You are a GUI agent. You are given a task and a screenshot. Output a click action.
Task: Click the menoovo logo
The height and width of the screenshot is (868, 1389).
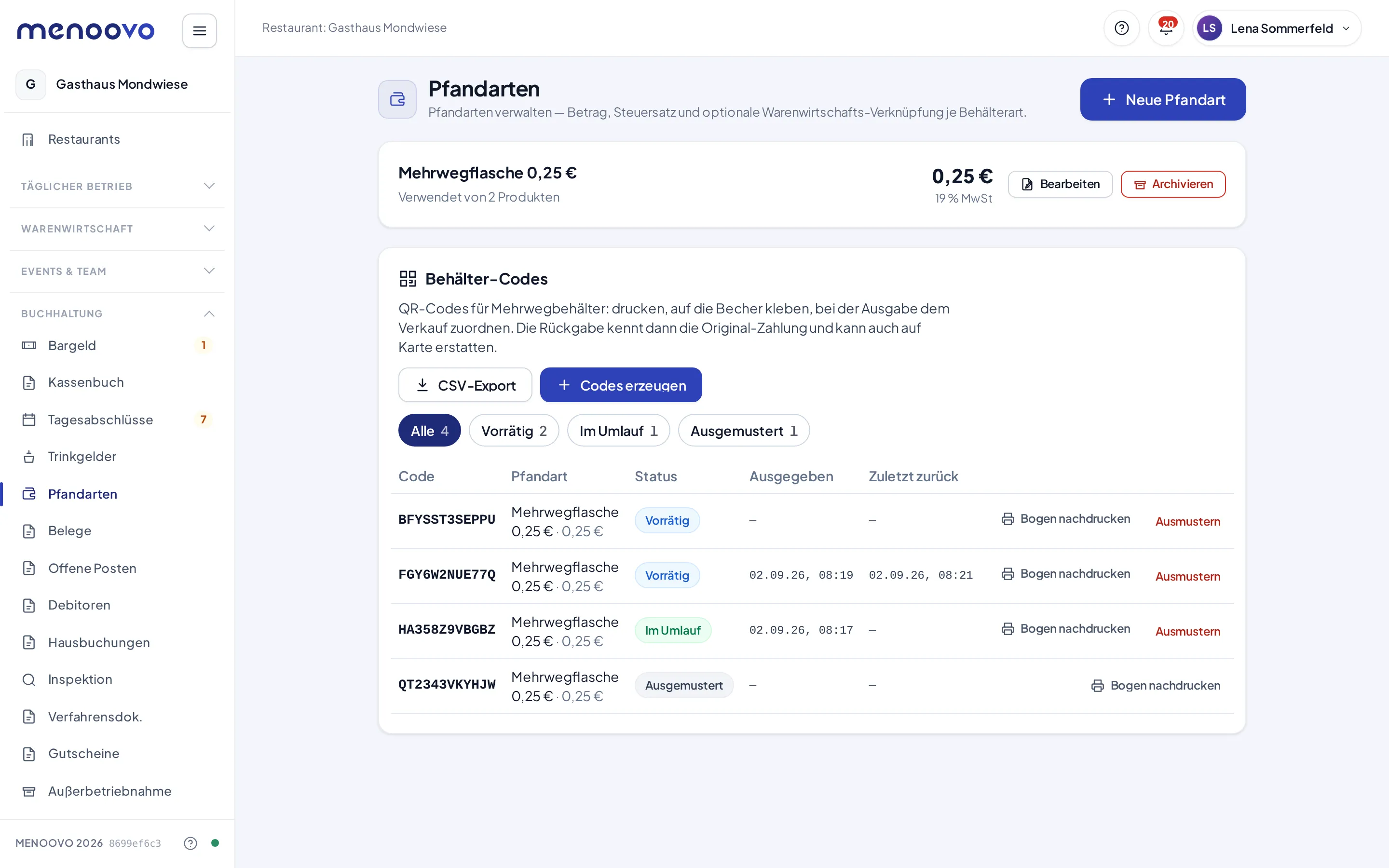(x=85, y=30)
